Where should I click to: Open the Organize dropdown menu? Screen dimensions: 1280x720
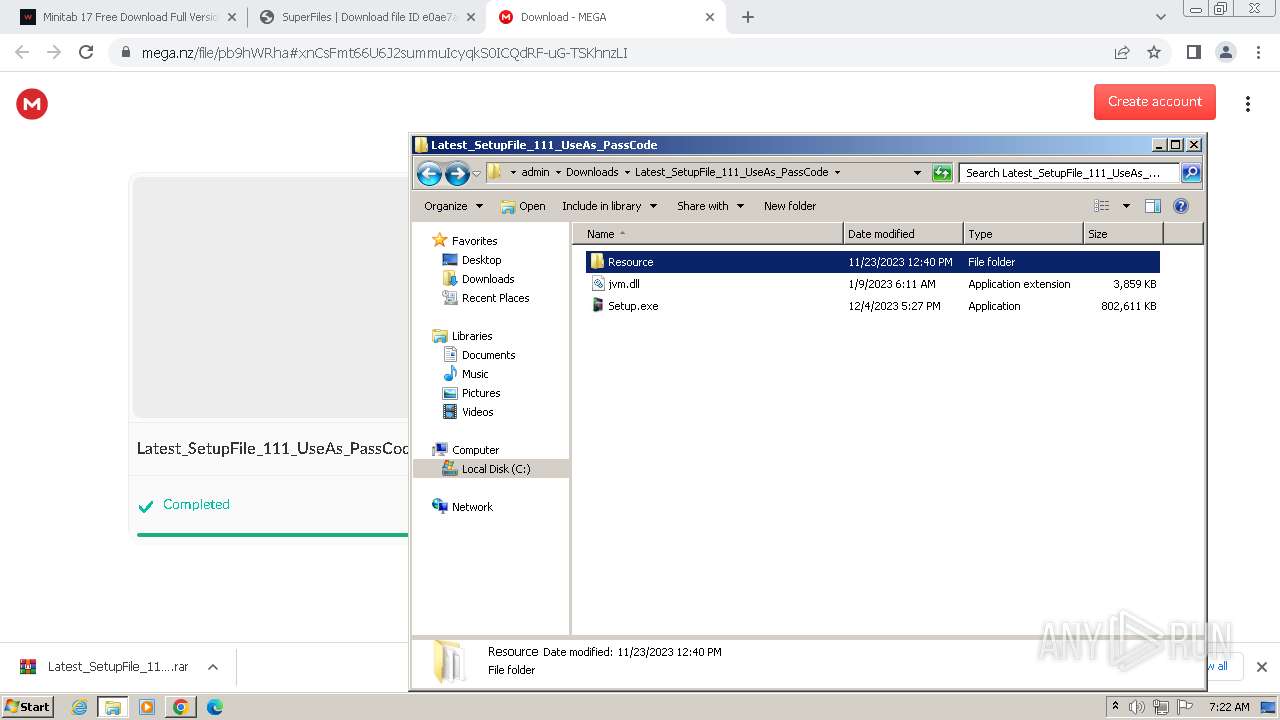point(453,206)
